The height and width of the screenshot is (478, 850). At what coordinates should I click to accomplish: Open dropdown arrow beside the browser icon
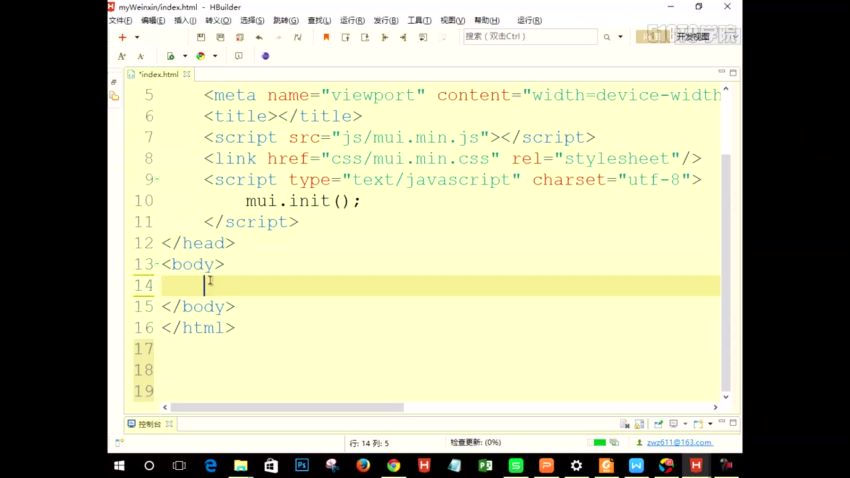click(x=213, y=56)
